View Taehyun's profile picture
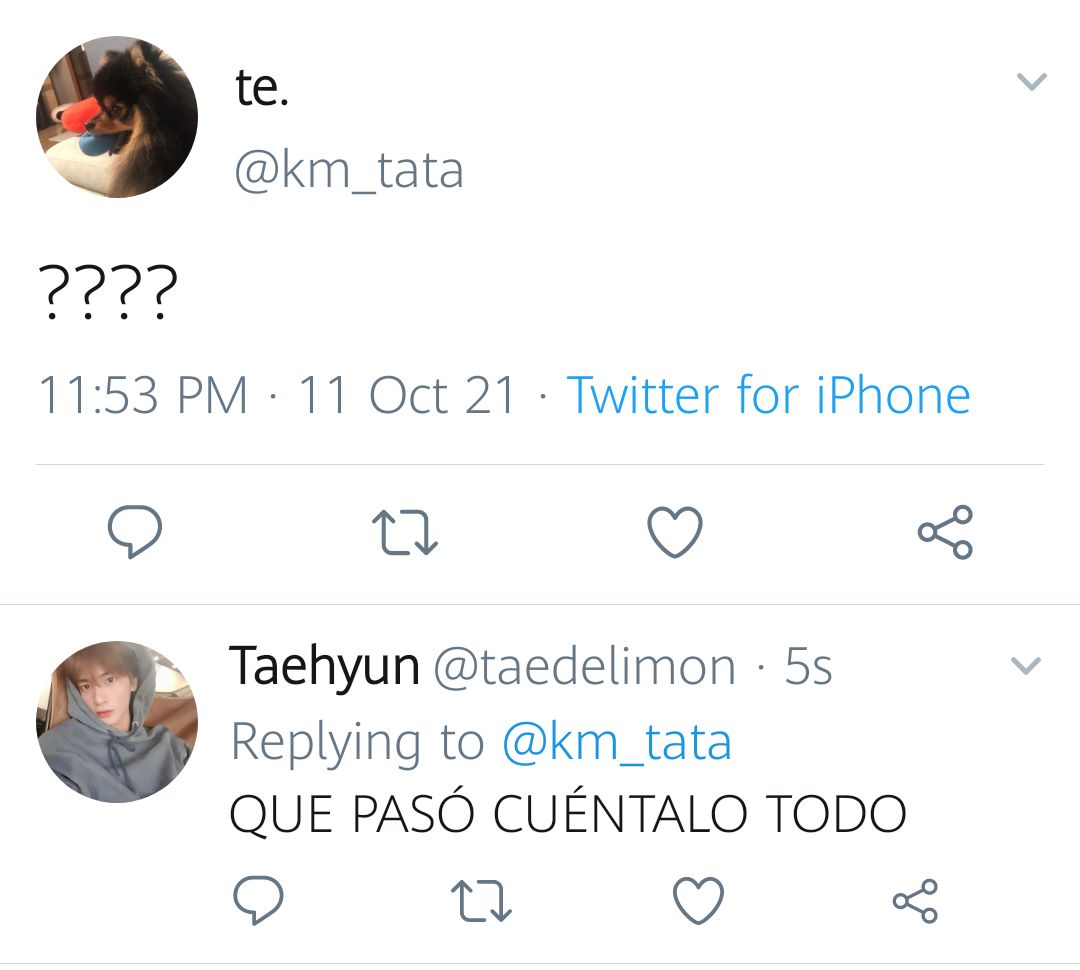 (x=117, y=722)
